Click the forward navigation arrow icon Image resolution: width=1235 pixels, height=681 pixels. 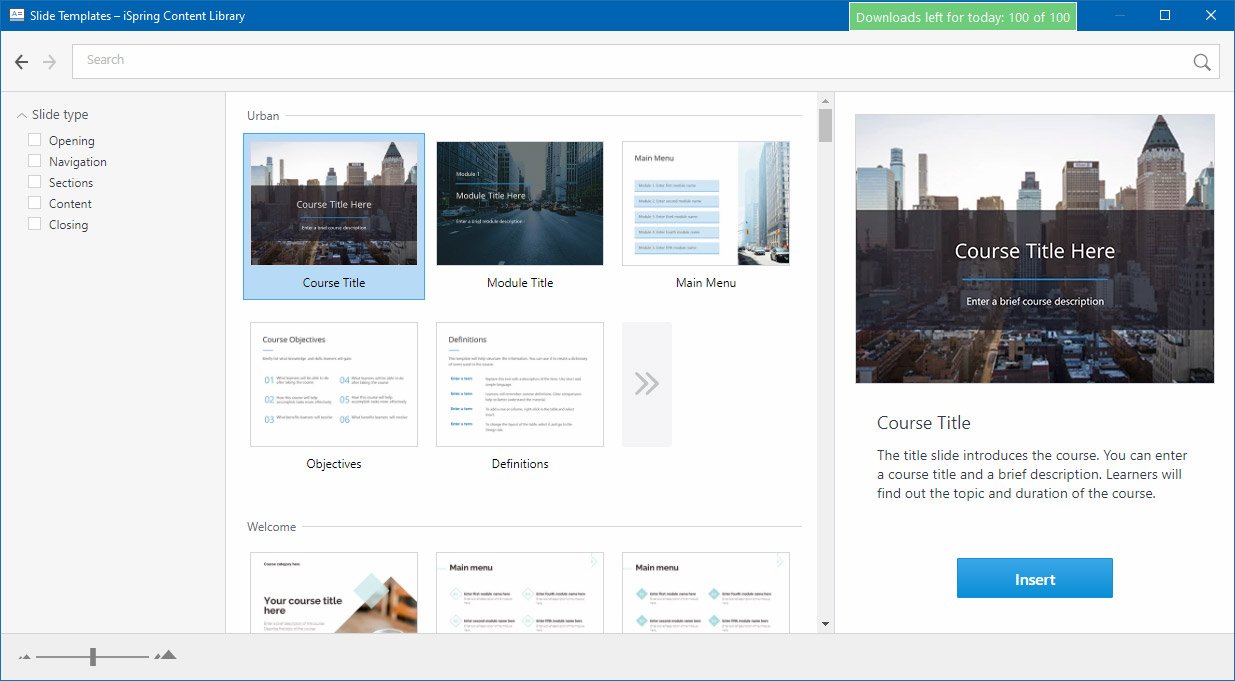pos(50,62)
